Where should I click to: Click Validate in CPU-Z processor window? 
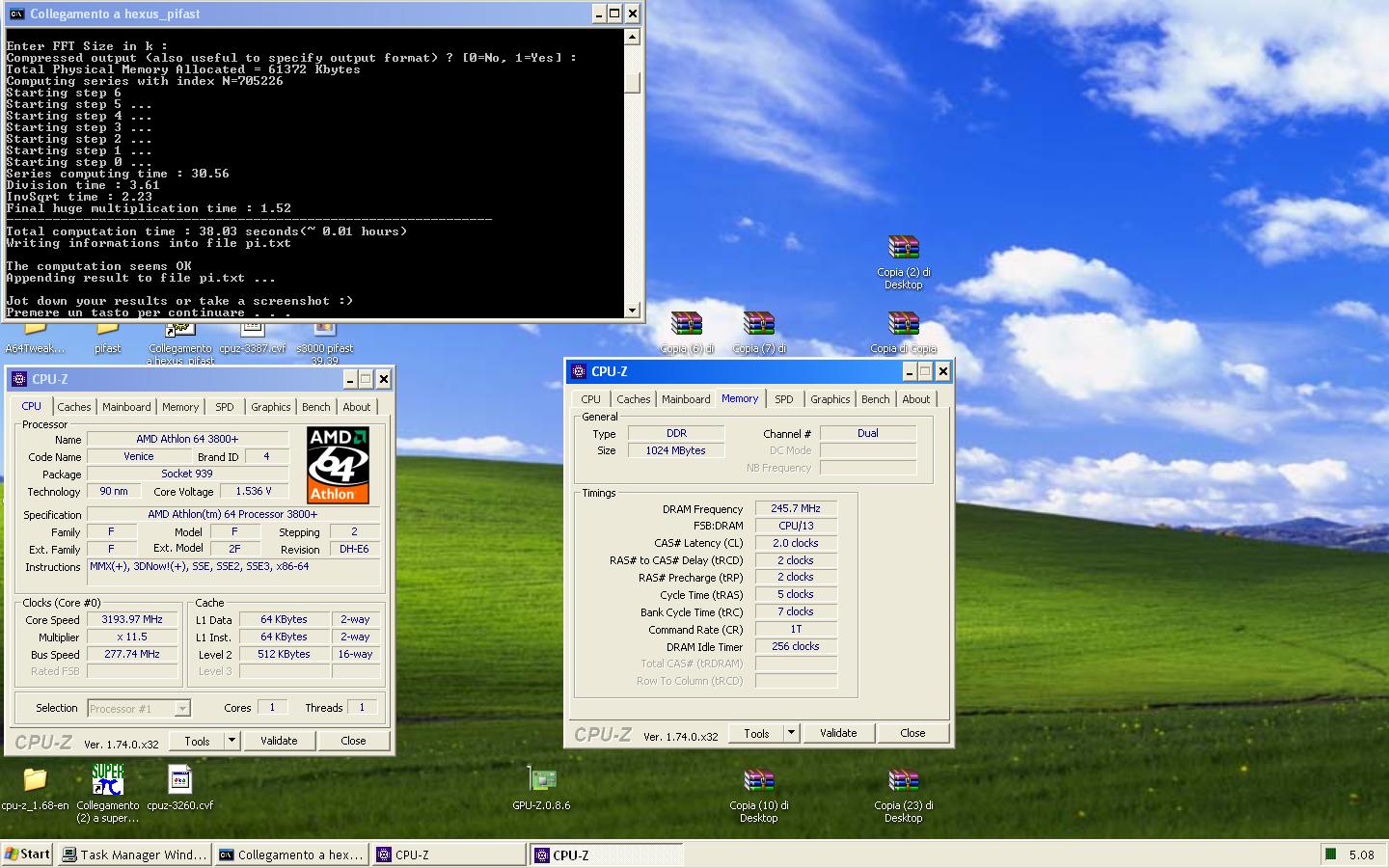click(x=279, y=741)
